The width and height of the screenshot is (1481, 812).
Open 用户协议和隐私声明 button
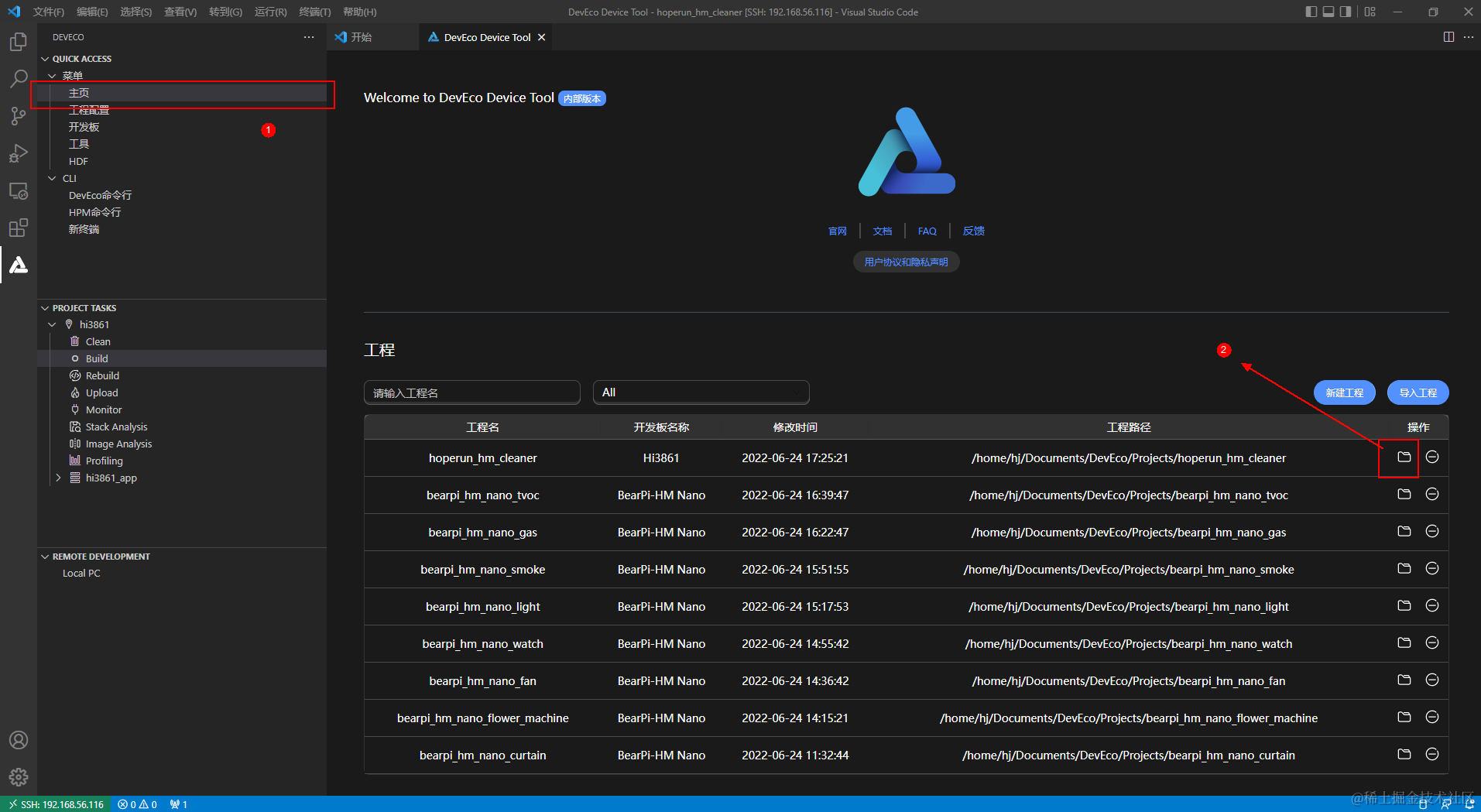[x=907, y=262]
